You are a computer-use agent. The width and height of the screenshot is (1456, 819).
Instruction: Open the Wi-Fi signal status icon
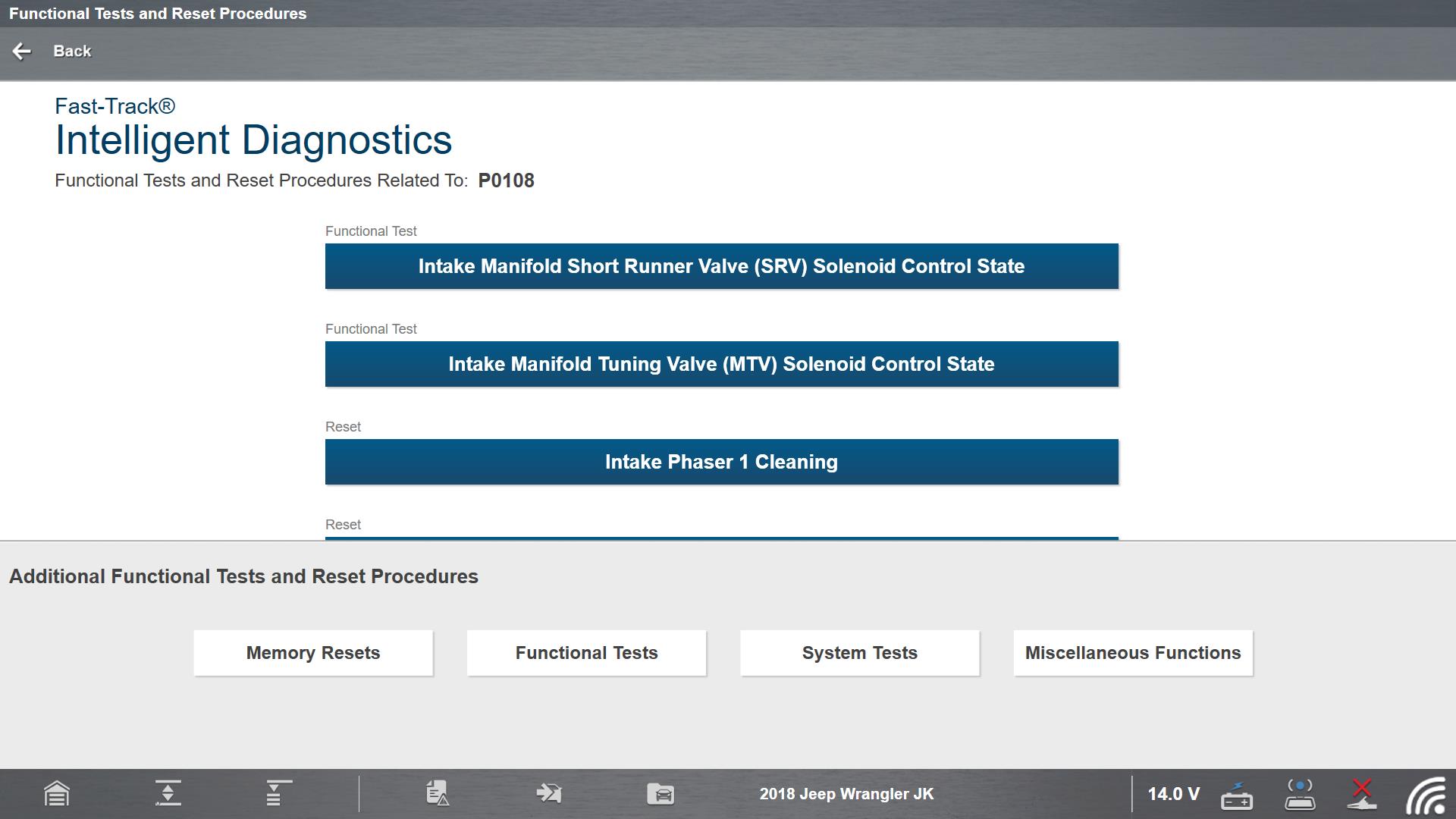(1426, 795)
